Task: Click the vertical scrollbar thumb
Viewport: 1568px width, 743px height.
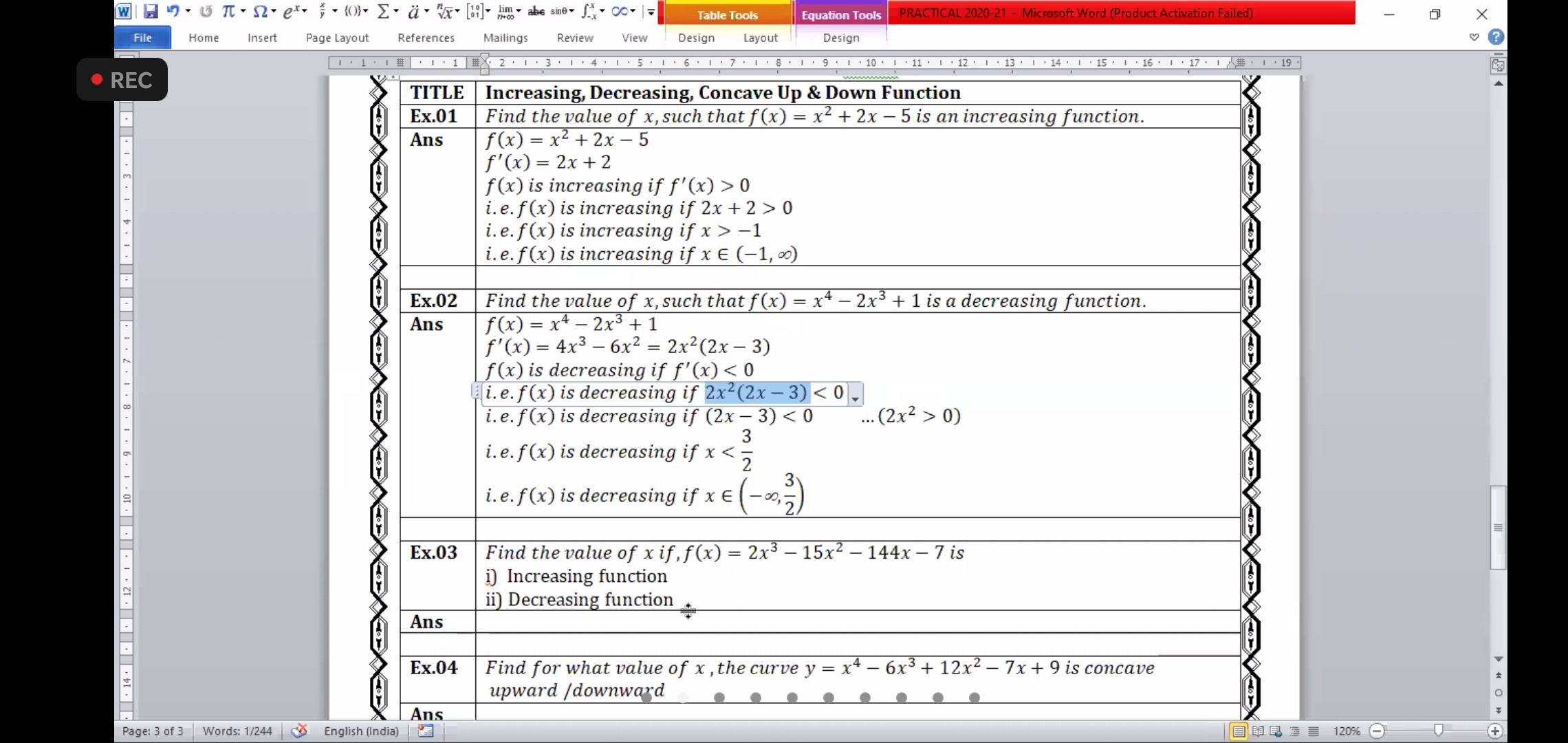Action: click(x=1498, y=528)
